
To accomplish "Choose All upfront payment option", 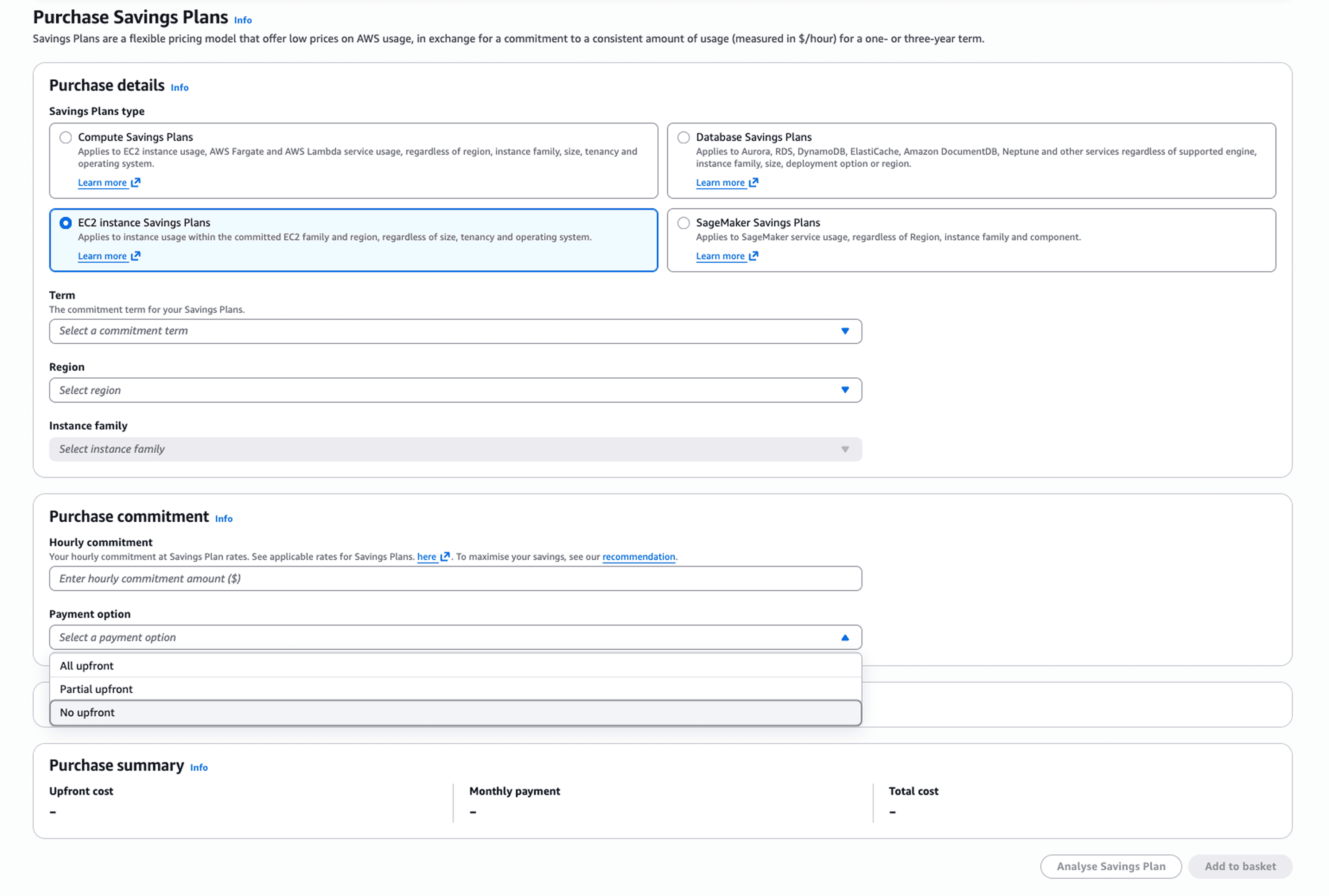I will click(x=87, y=666).
